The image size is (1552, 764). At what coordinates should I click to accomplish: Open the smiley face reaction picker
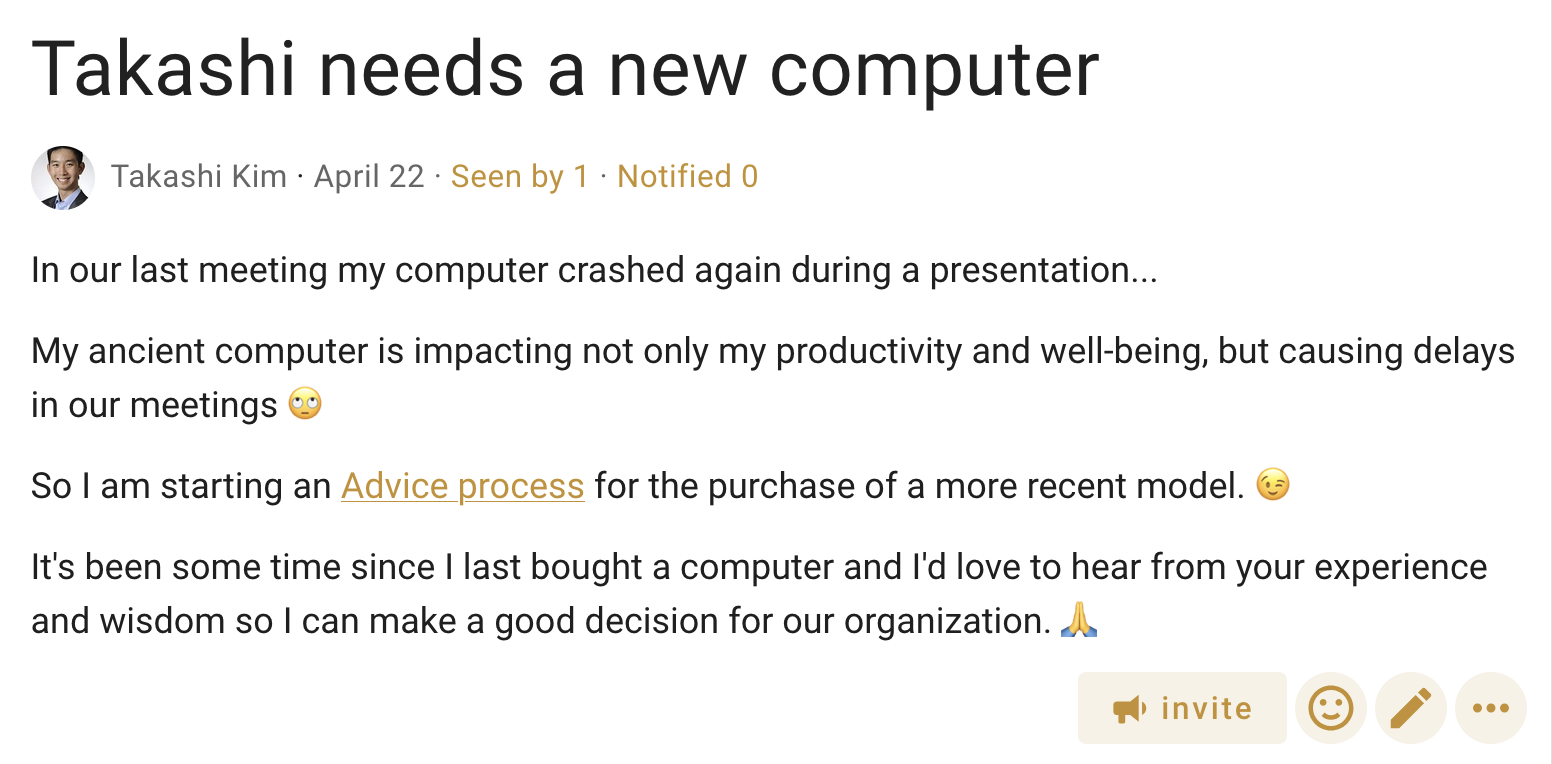[x=1331, y=708]
